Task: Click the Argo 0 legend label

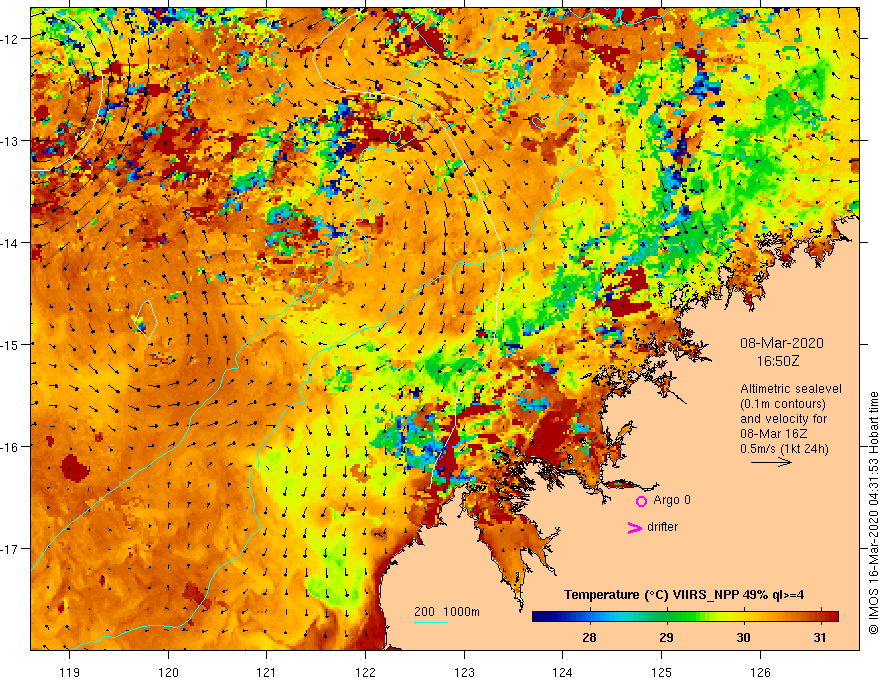Action: pos(672,500)
